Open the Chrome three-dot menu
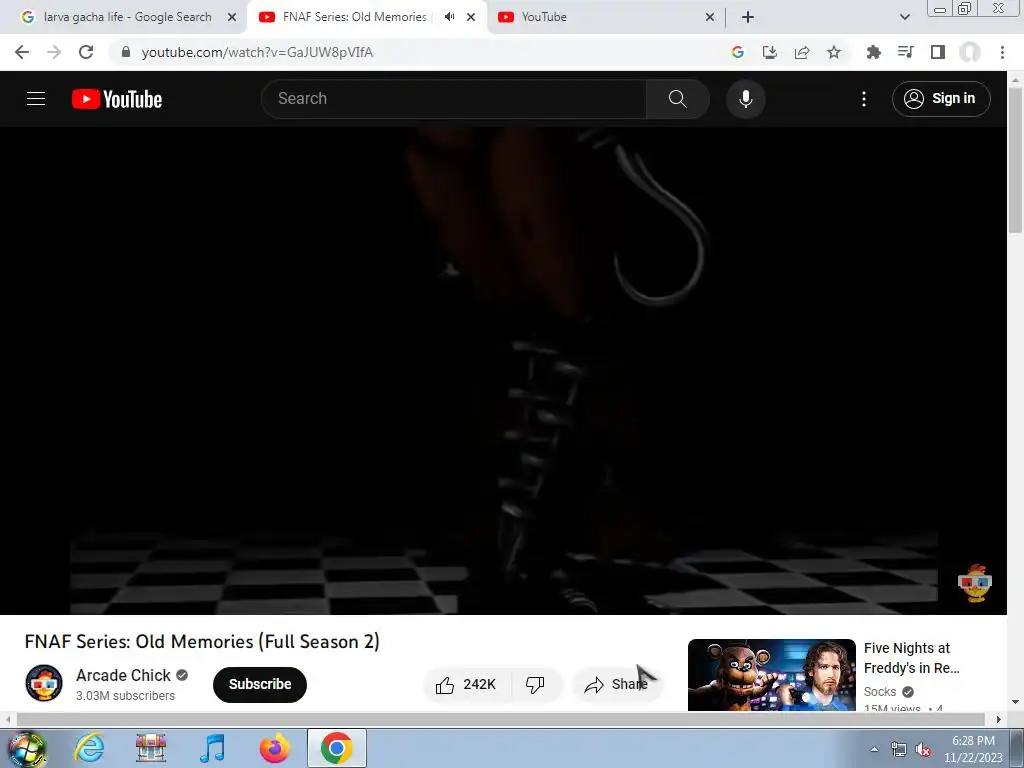The width and height of the screenshot is (1024, 768). 1002,52
